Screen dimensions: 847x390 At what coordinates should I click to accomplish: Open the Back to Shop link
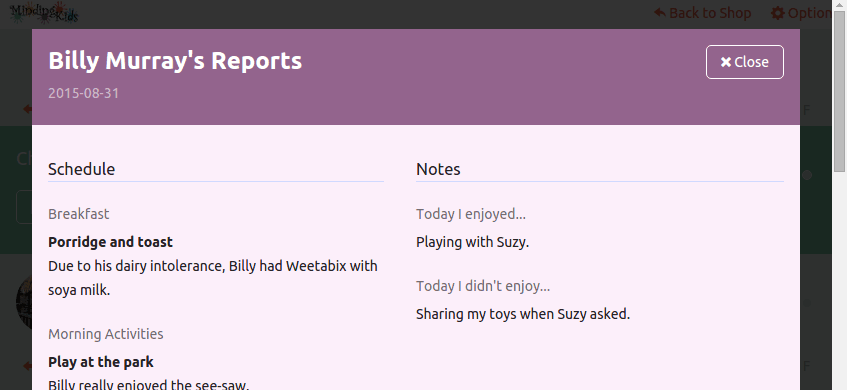click(x=702, y=13)
